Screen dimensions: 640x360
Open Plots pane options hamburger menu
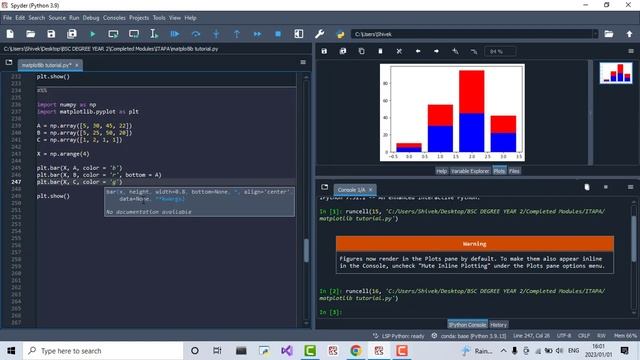[x=631, y=51]
